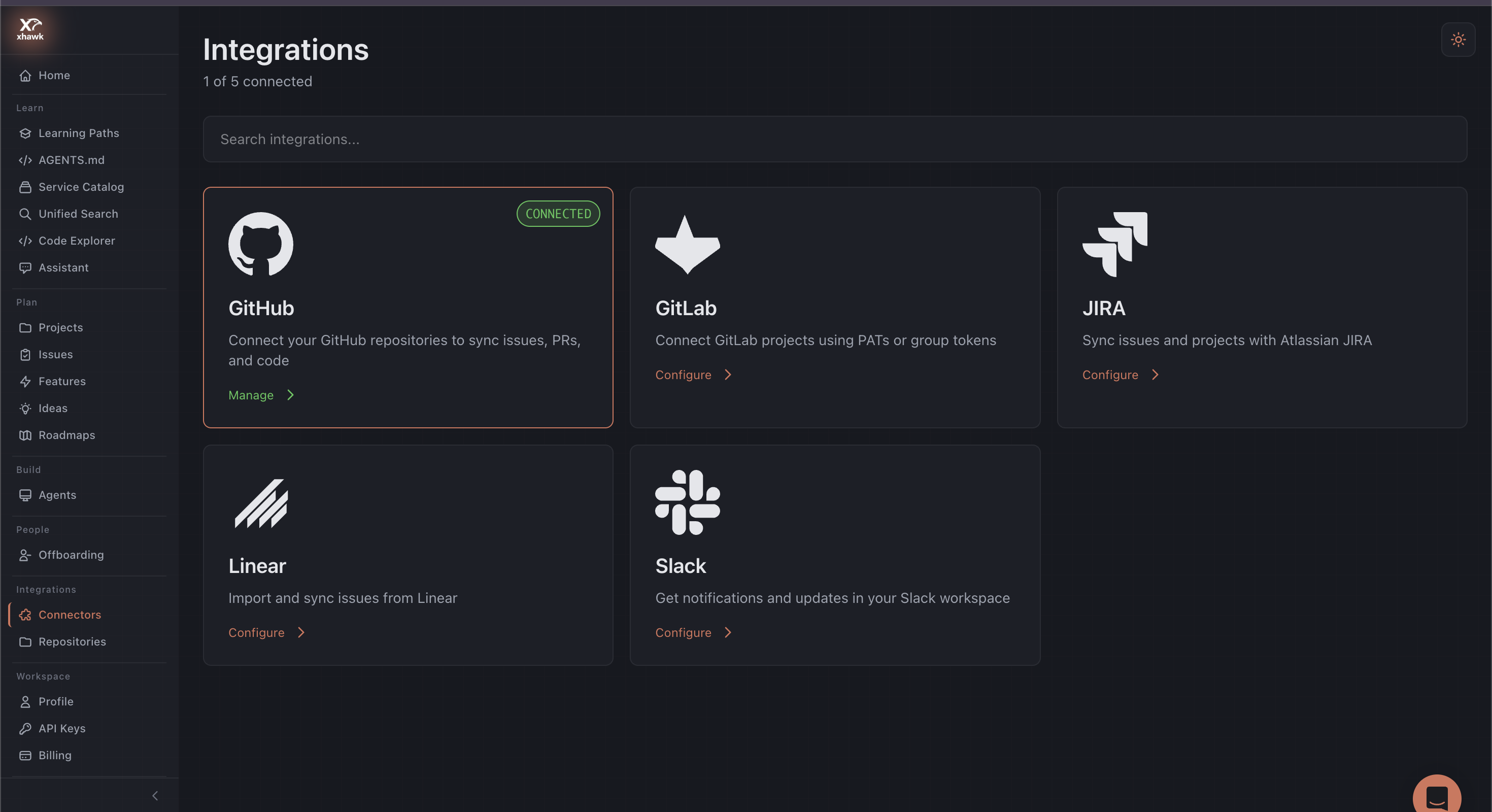Click the JIRA logo on its card
This screenshot has width=1492, height=812.
(1114, 244)
